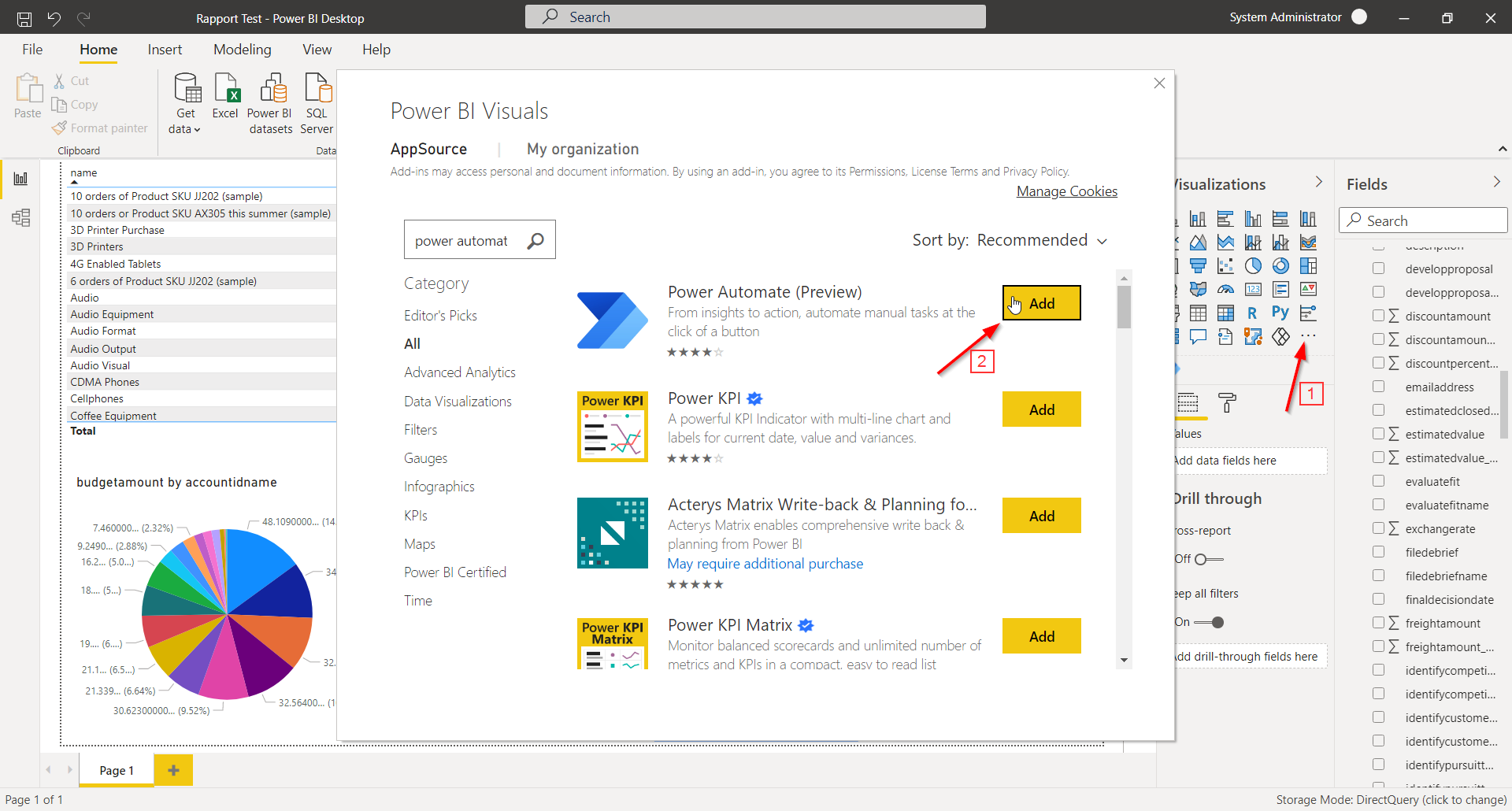Open Report view in the left sidebar
Screen dimensions: 1512x811
[20, 178]
